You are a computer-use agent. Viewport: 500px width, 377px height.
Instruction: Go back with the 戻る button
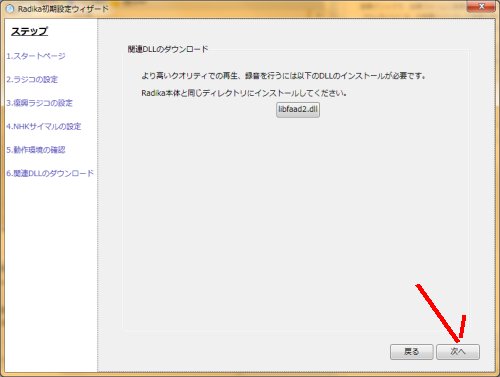click(x=412, y=352)
